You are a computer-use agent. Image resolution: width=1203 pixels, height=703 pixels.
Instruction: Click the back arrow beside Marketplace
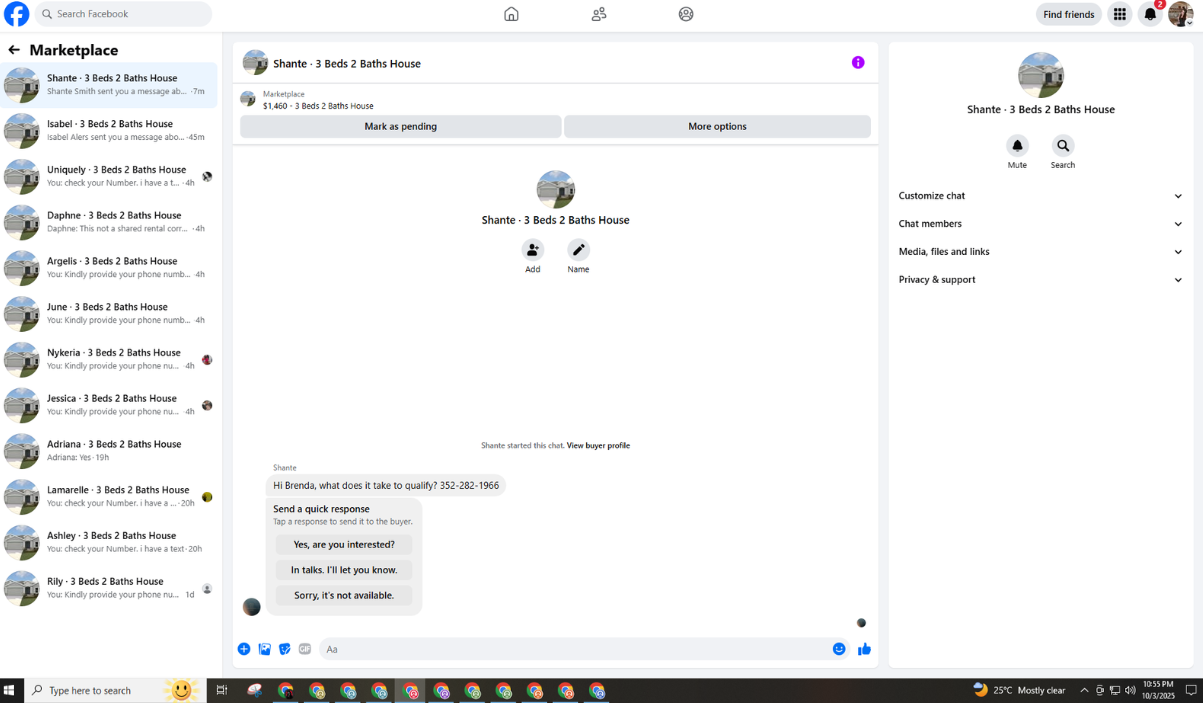coord(14,50)
